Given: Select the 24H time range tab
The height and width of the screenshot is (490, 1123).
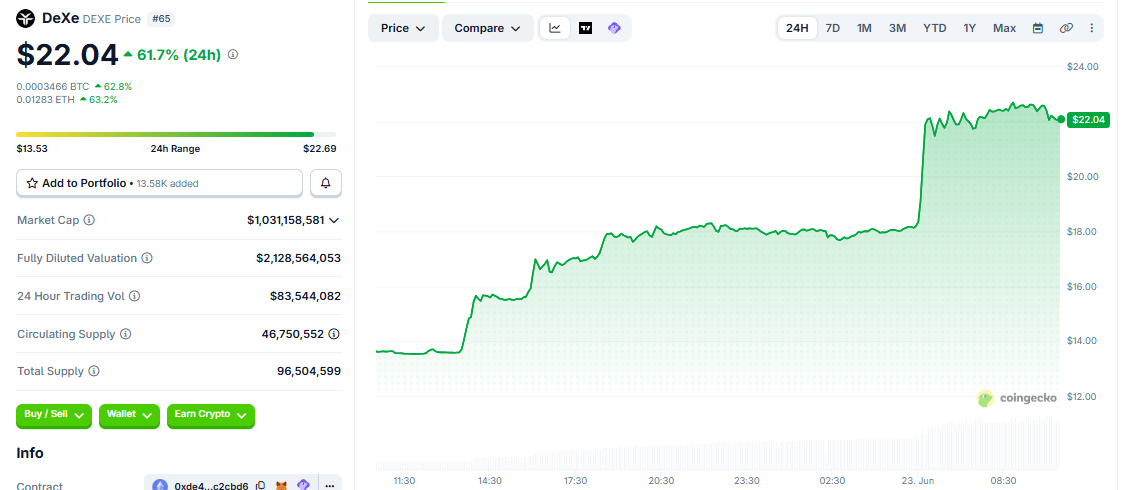Looking at the screenshot, I should (x=797, y=28).
